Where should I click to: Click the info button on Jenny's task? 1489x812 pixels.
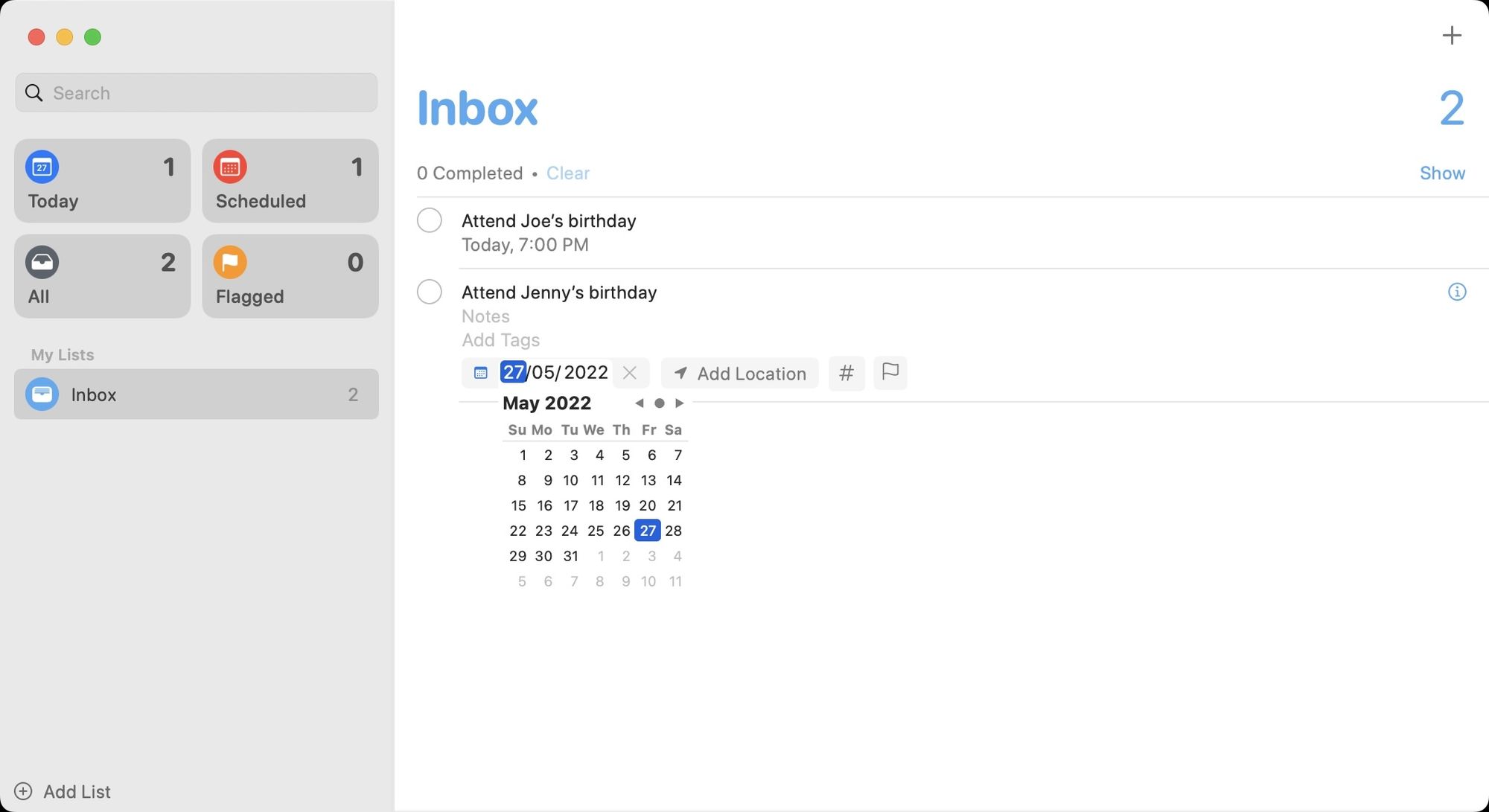pos(1457,292)
